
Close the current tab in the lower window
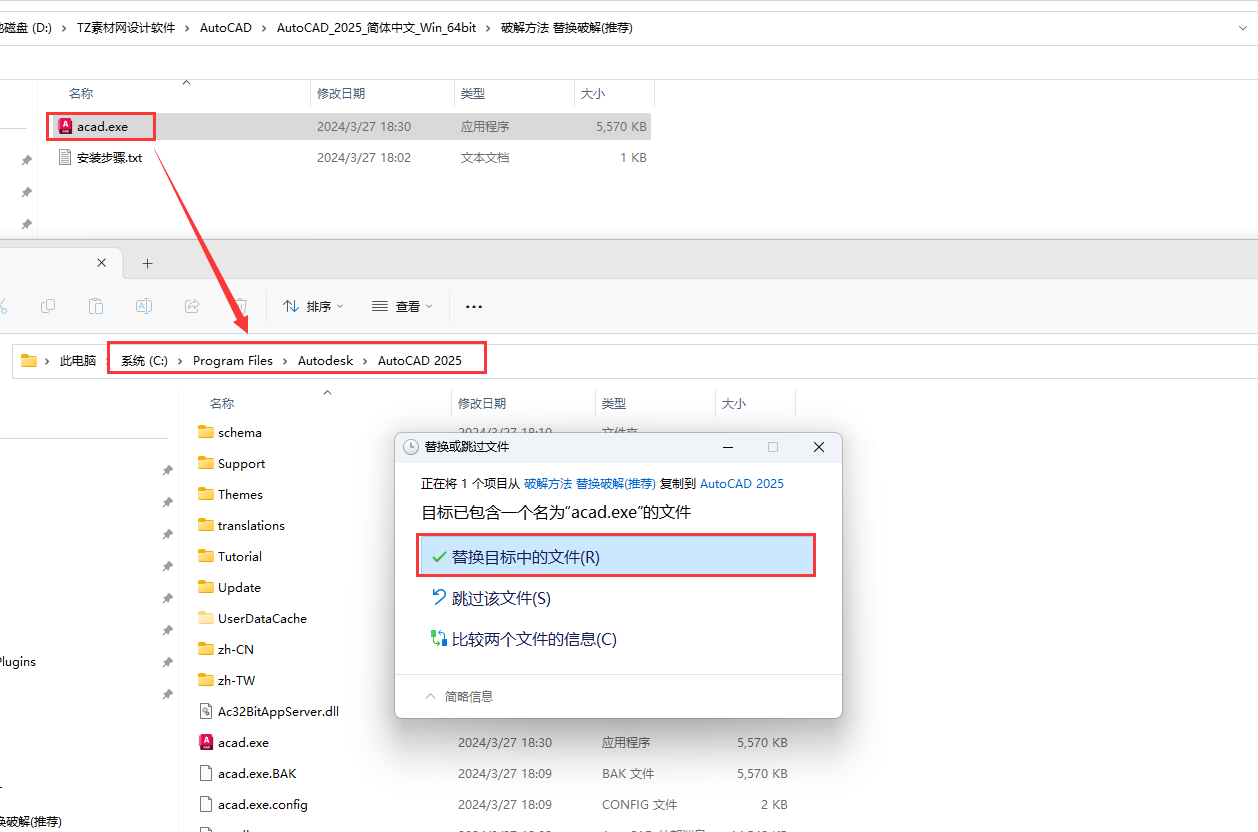tap(101, 262)
